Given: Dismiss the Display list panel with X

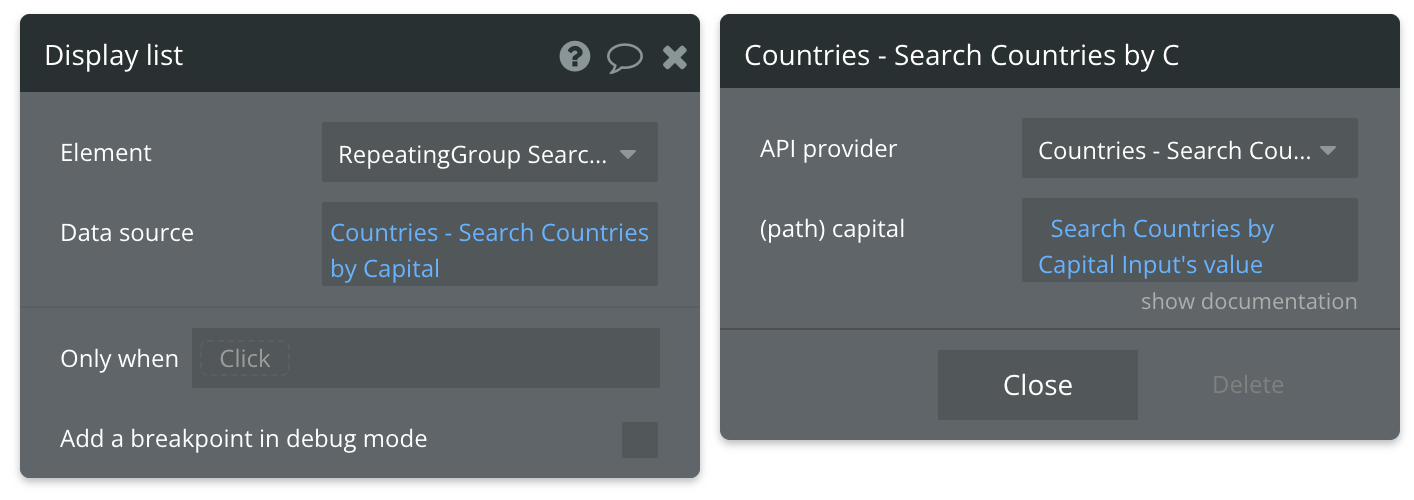Looking at the screenshot, I should click(x=675, y=57).
